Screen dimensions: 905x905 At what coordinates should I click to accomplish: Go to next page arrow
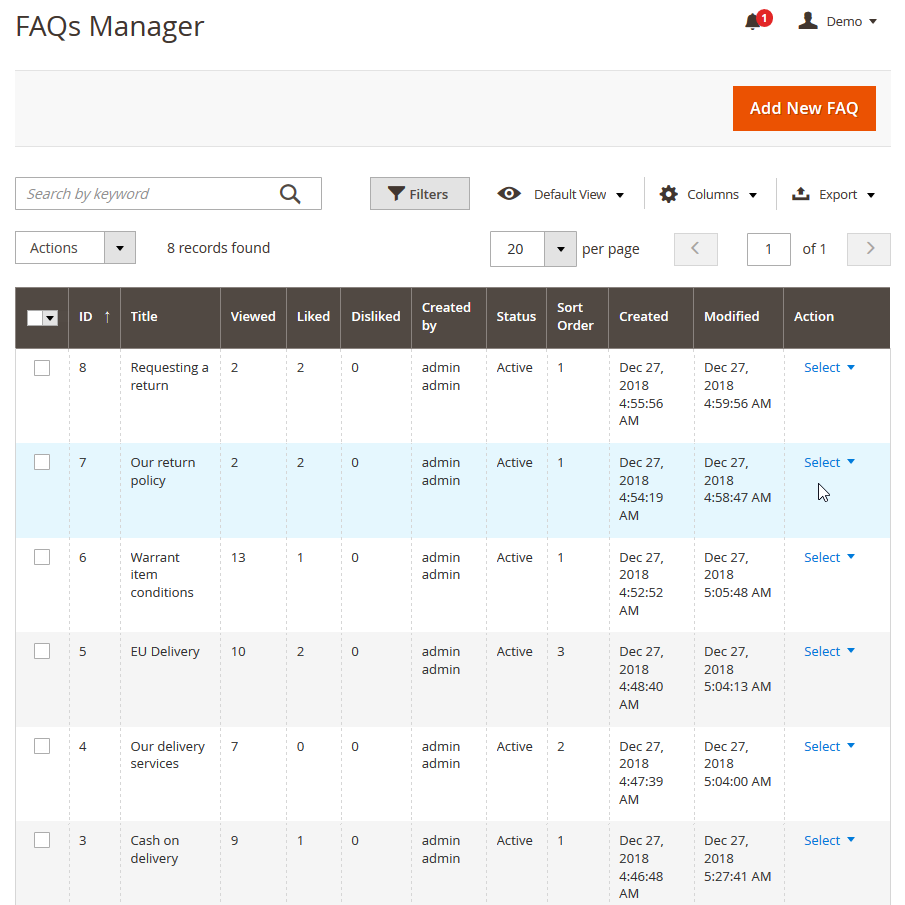click(x=868, y=249)
